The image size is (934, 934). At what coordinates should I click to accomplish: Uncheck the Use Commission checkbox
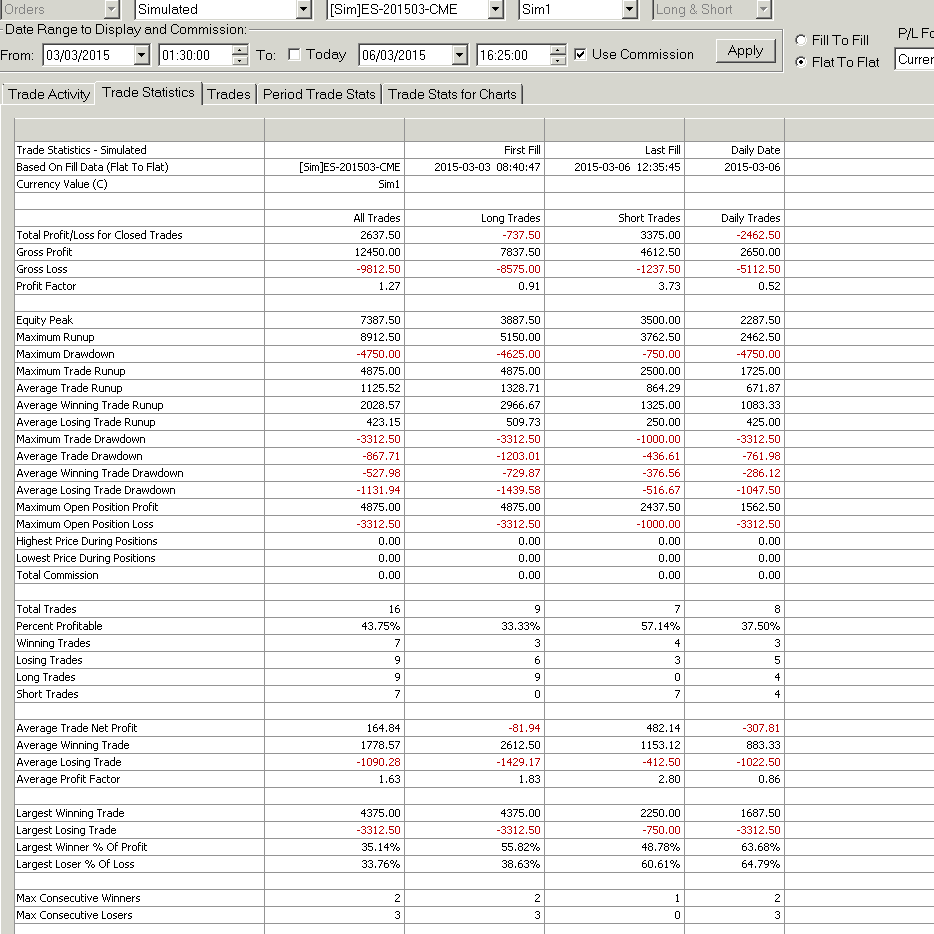[x=580, y=54]
